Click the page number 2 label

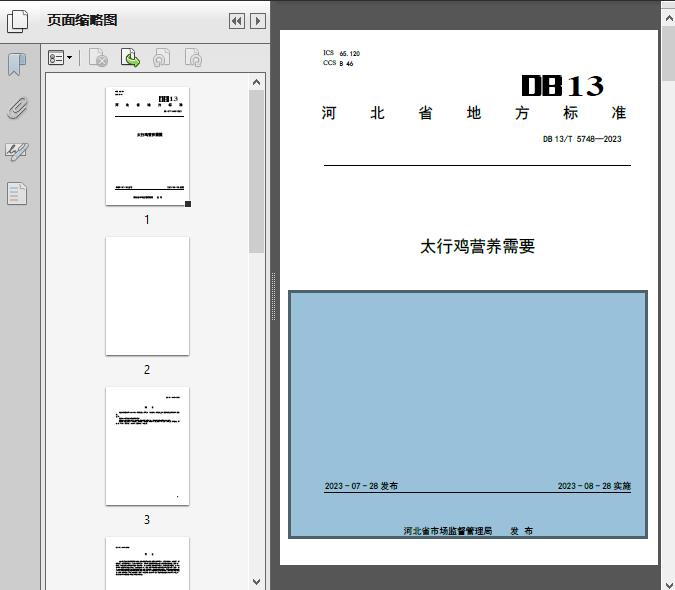147,370
